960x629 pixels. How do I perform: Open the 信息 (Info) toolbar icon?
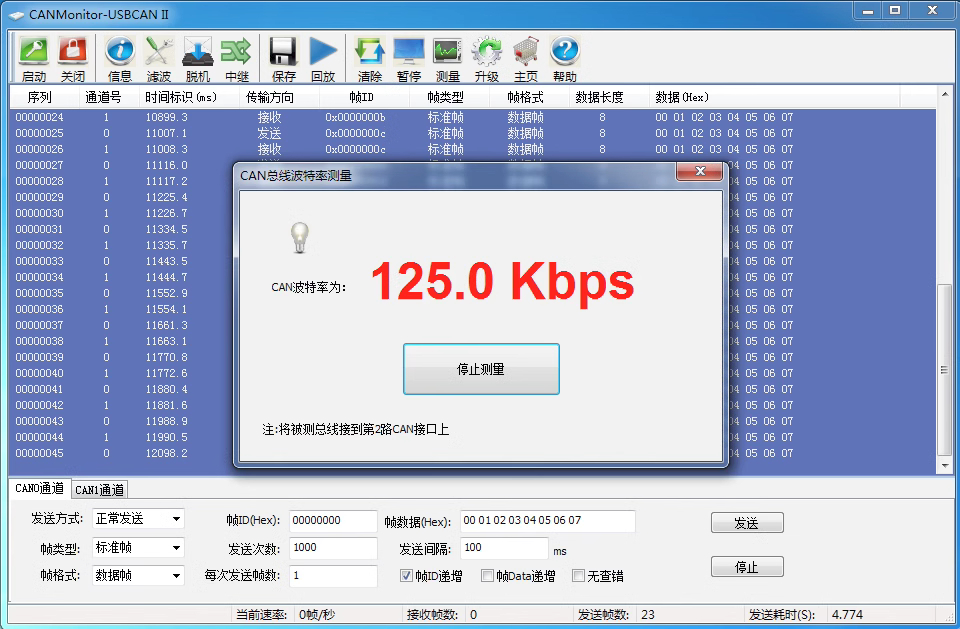pyautogui.click(x=120, y=56)
